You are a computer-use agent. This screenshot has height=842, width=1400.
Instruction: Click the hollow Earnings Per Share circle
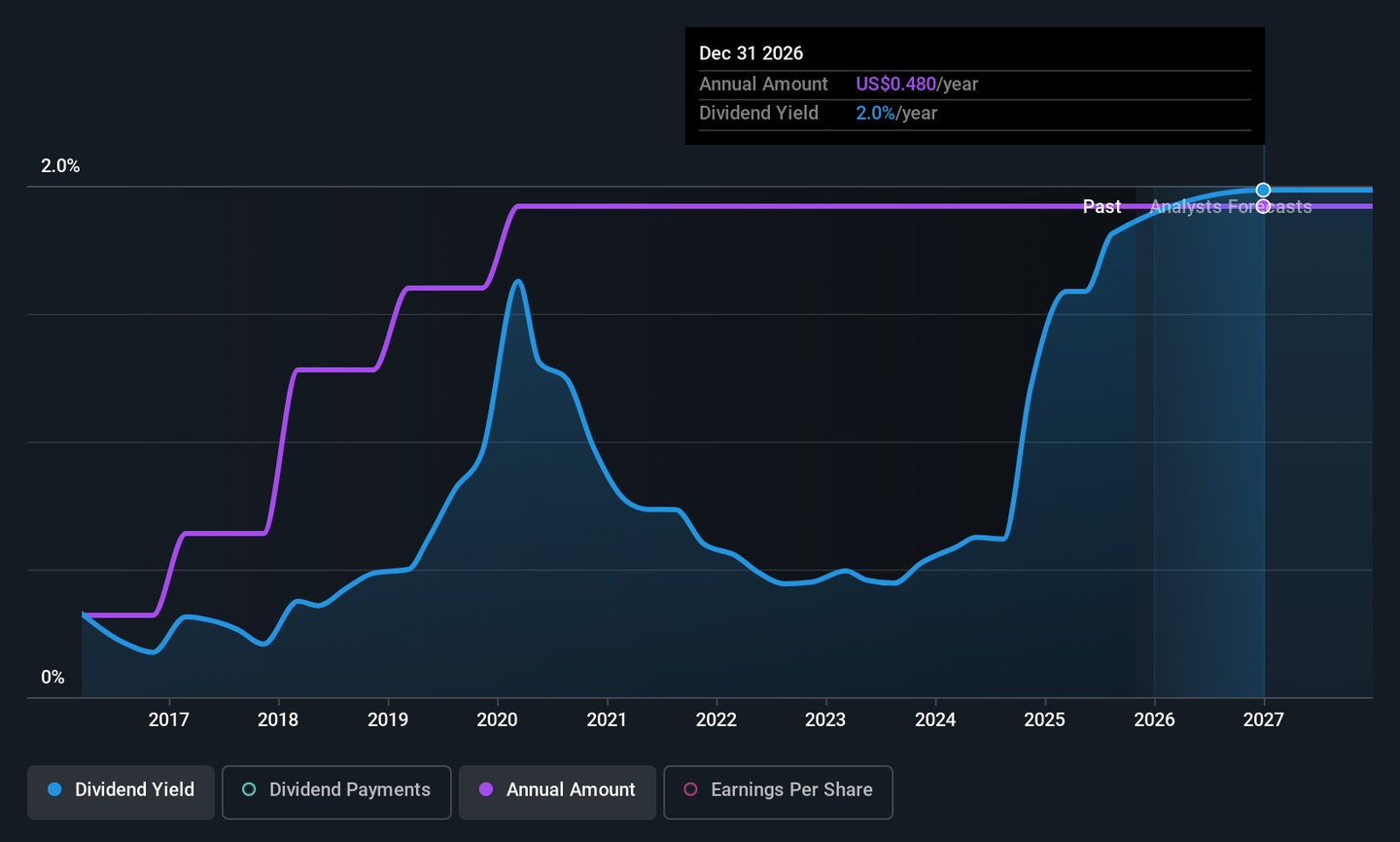690,789
